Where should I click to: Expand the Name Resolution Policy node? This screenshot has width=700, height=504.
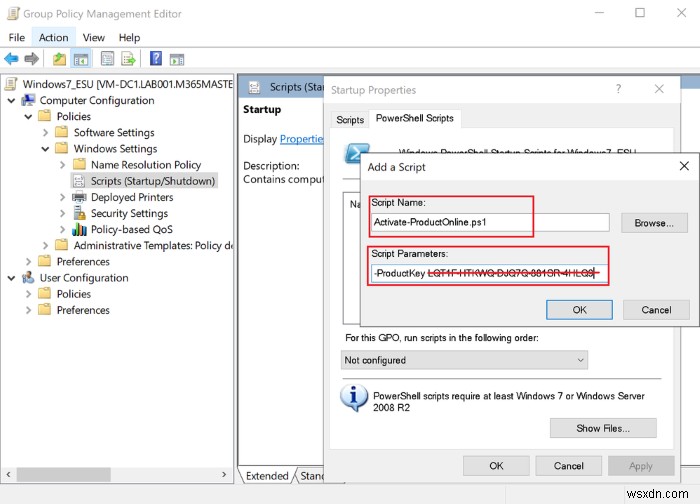[62, 165]
